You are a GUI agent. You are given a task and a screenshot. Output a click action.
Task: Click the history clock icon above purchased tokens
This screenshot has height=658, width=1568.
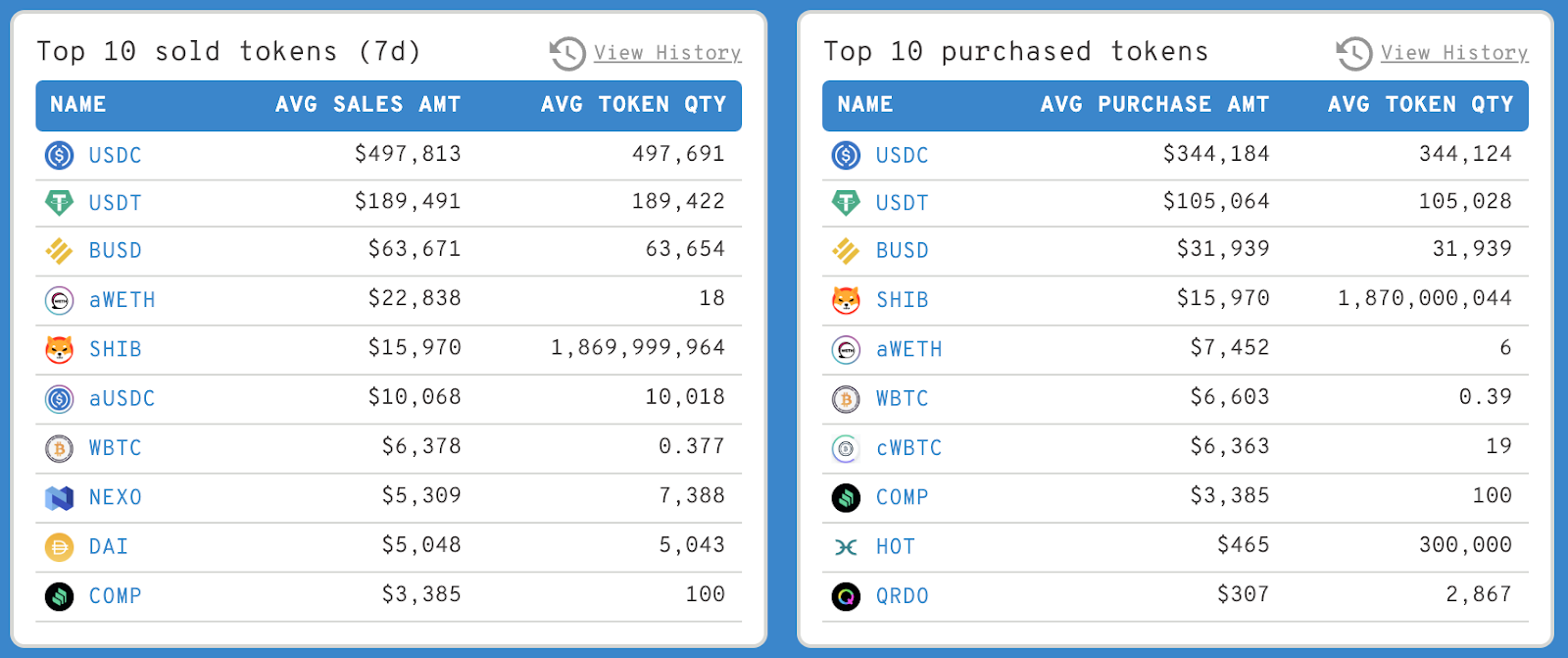click(x=1354, y=53)
